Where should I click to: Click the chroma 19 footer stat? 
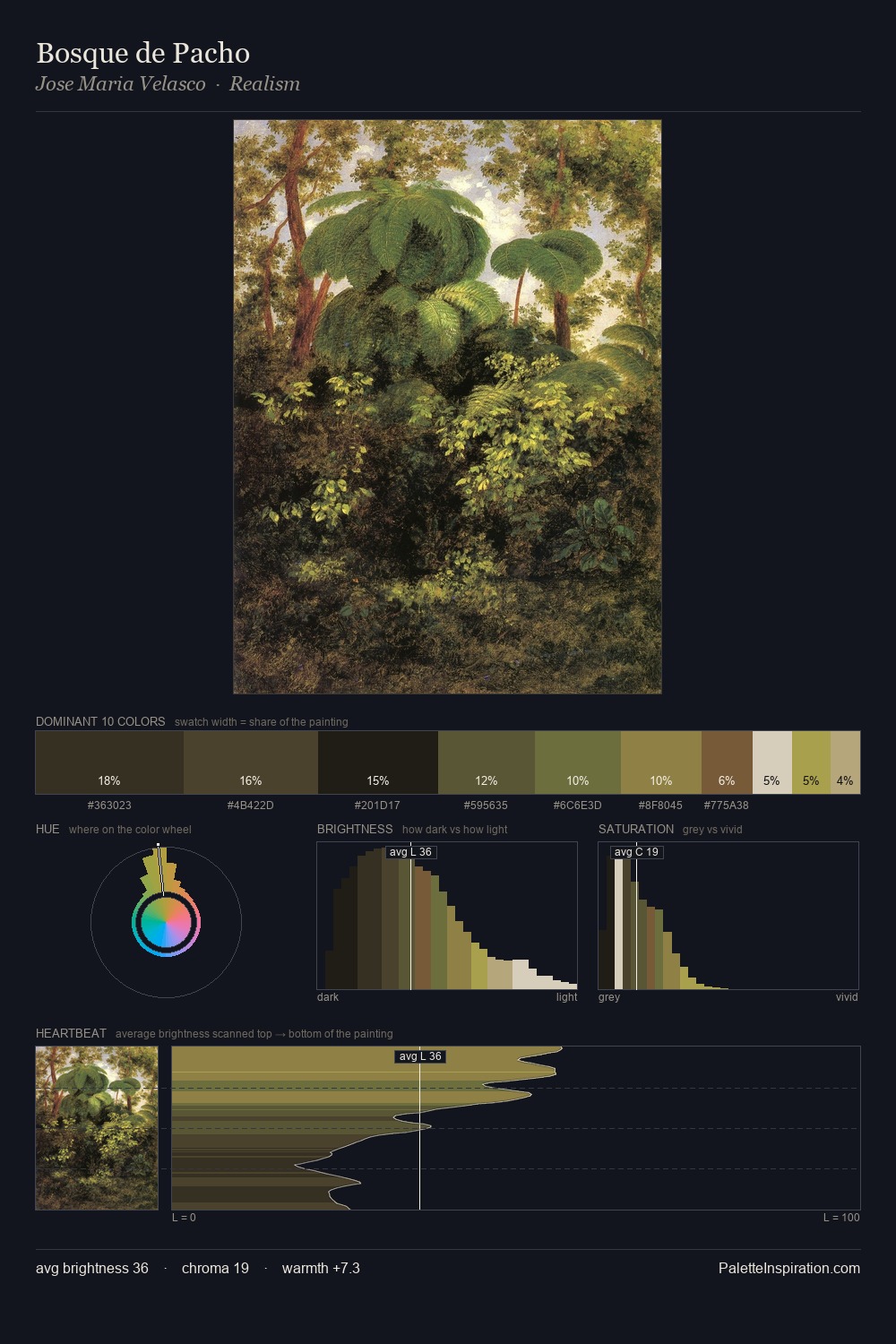[x=215, y=1268]
